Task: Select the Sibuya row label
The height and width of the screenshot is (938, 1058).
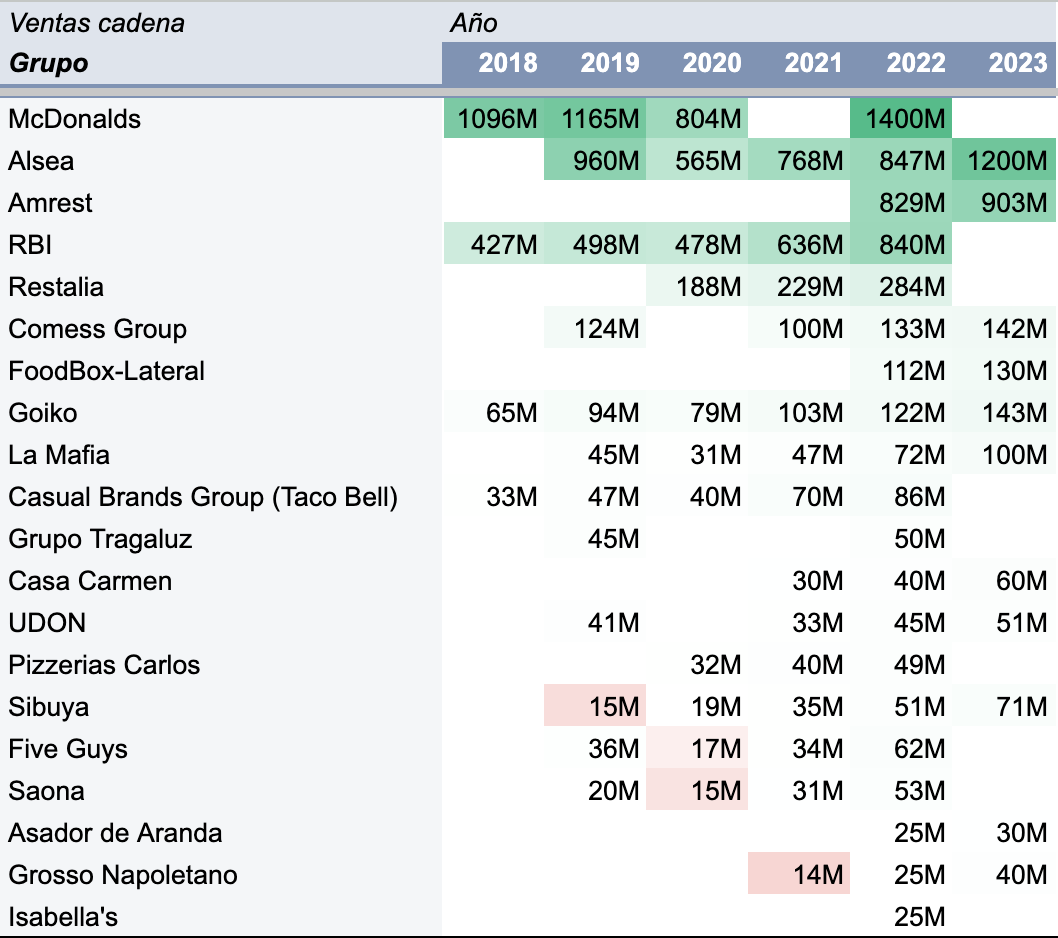Action: [49, 707]
